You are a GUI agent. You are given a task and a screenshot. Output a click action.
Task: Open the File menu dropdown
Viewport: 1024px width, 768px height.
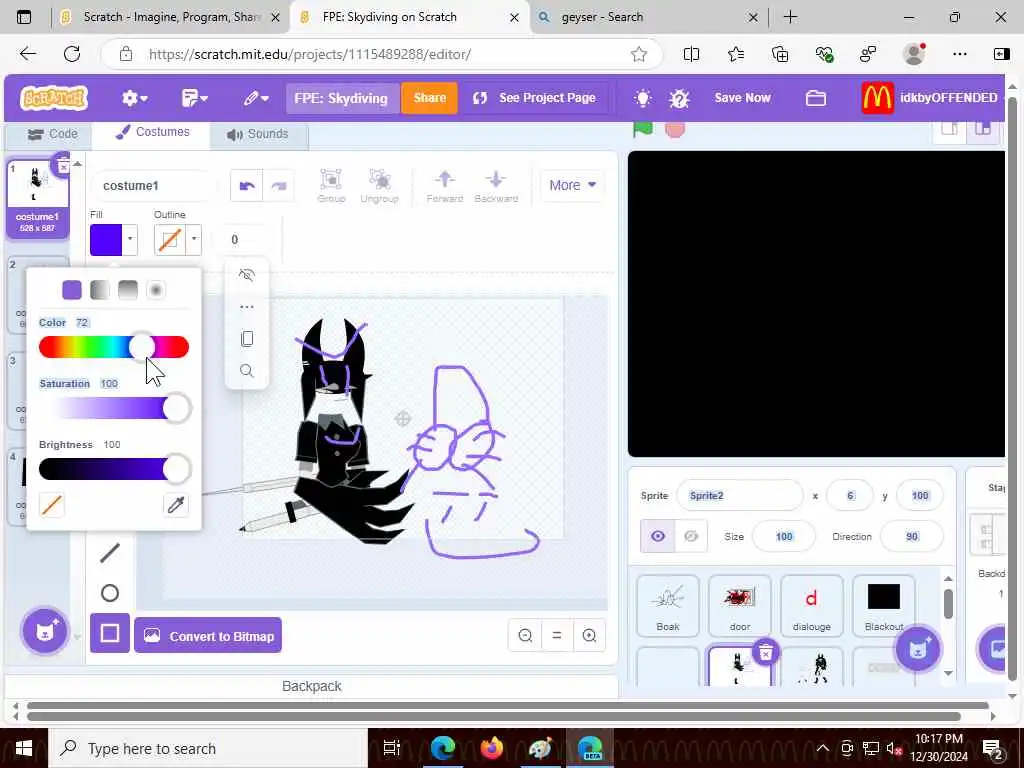tap(194, 99)
